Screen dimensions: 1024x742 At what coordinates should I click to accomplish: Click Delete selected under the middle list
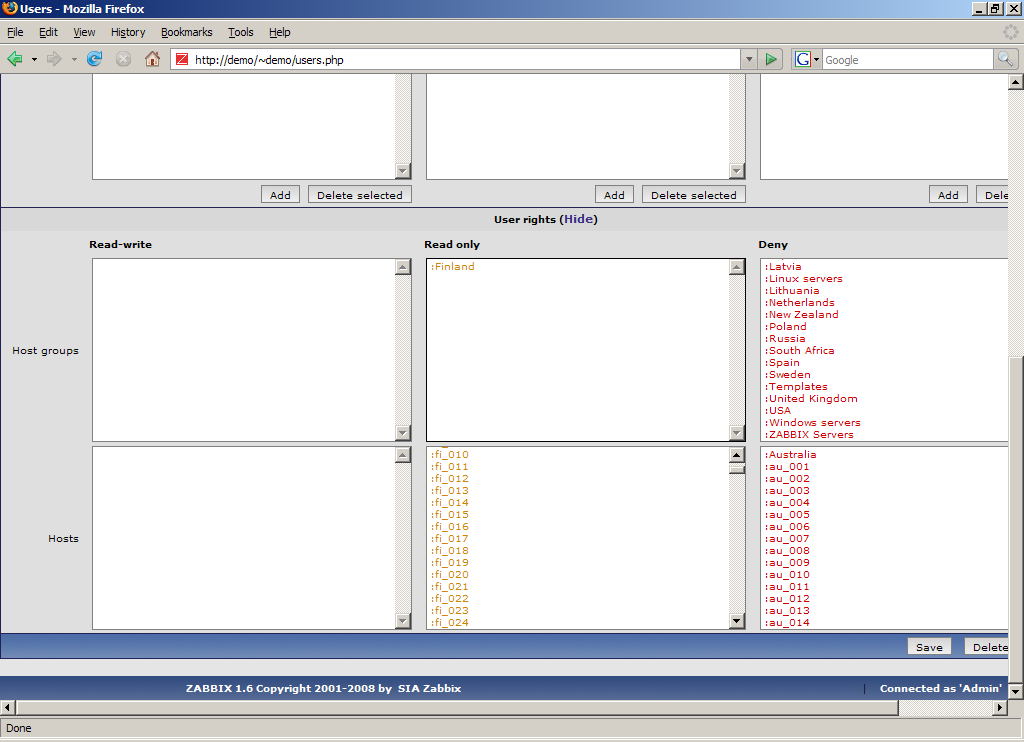(x=694, y=195)
